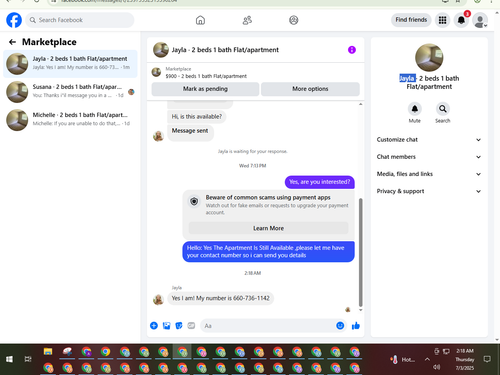
Task: Click the Find friends button
Action: (411, 20)
